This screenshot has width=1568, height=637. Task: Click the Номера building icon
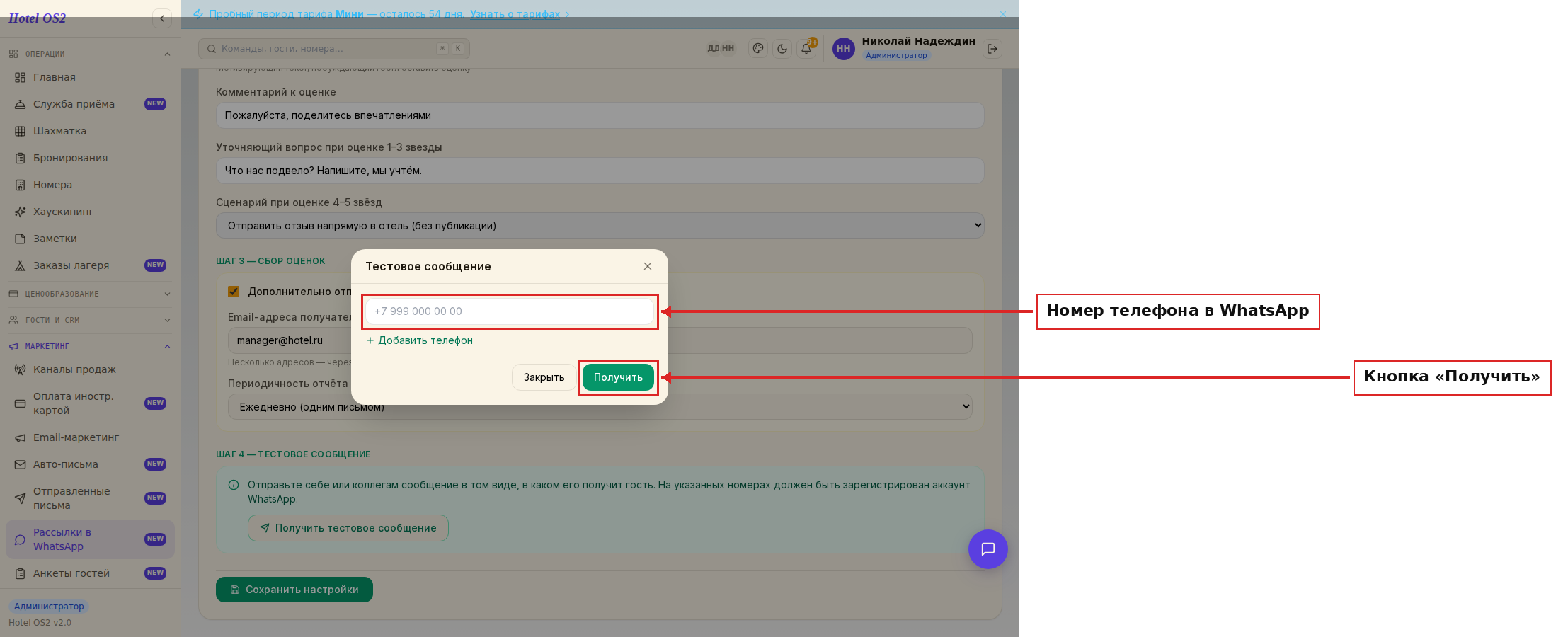point(20,185)
